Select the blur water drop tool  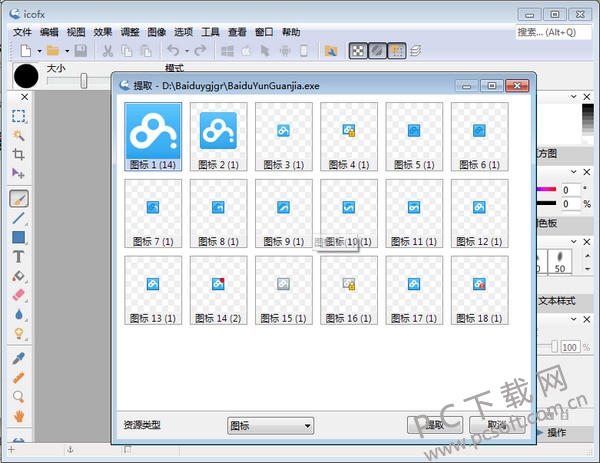click(18, 315)
